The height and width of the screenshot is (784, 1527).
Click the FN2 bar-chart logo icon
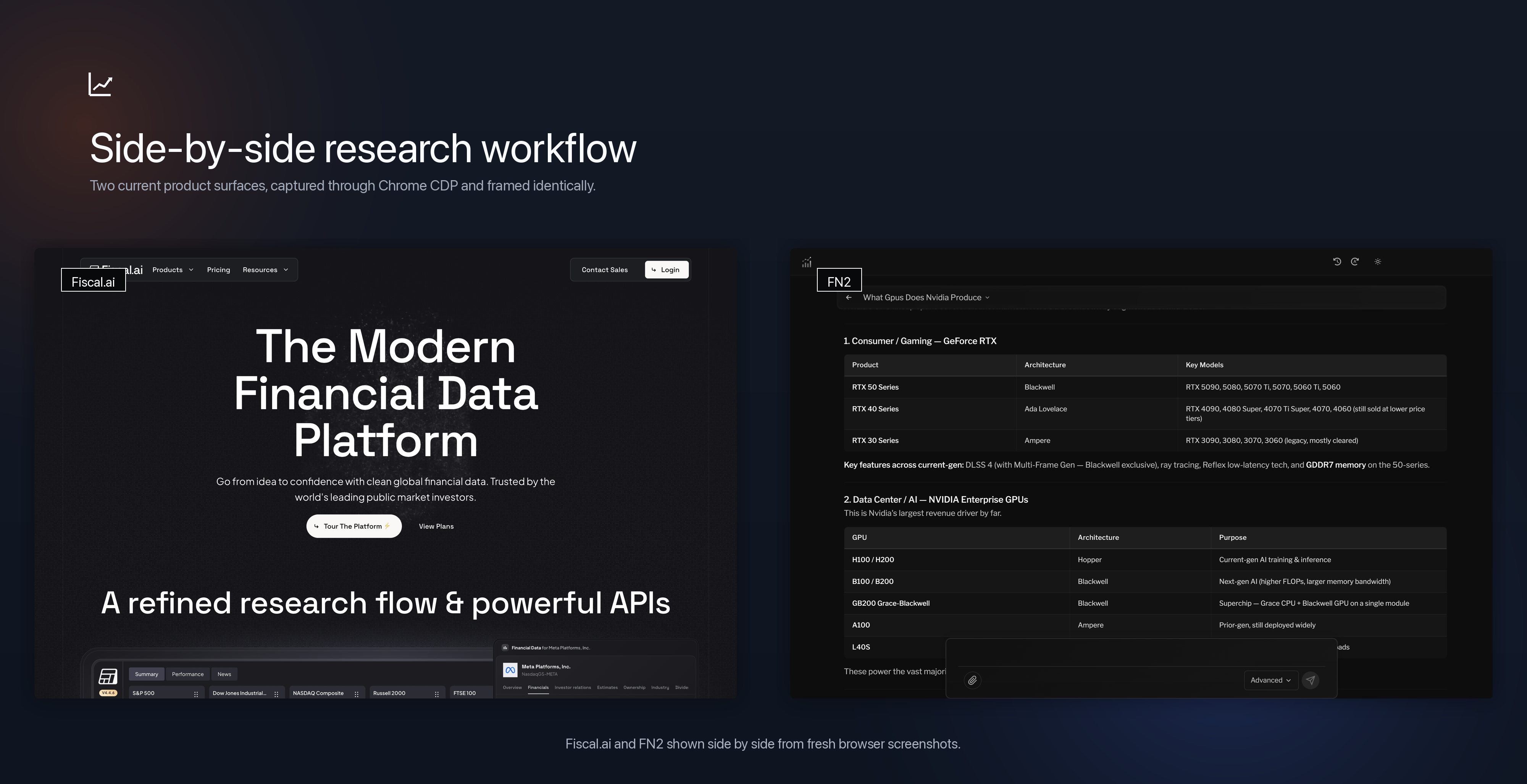807,262
